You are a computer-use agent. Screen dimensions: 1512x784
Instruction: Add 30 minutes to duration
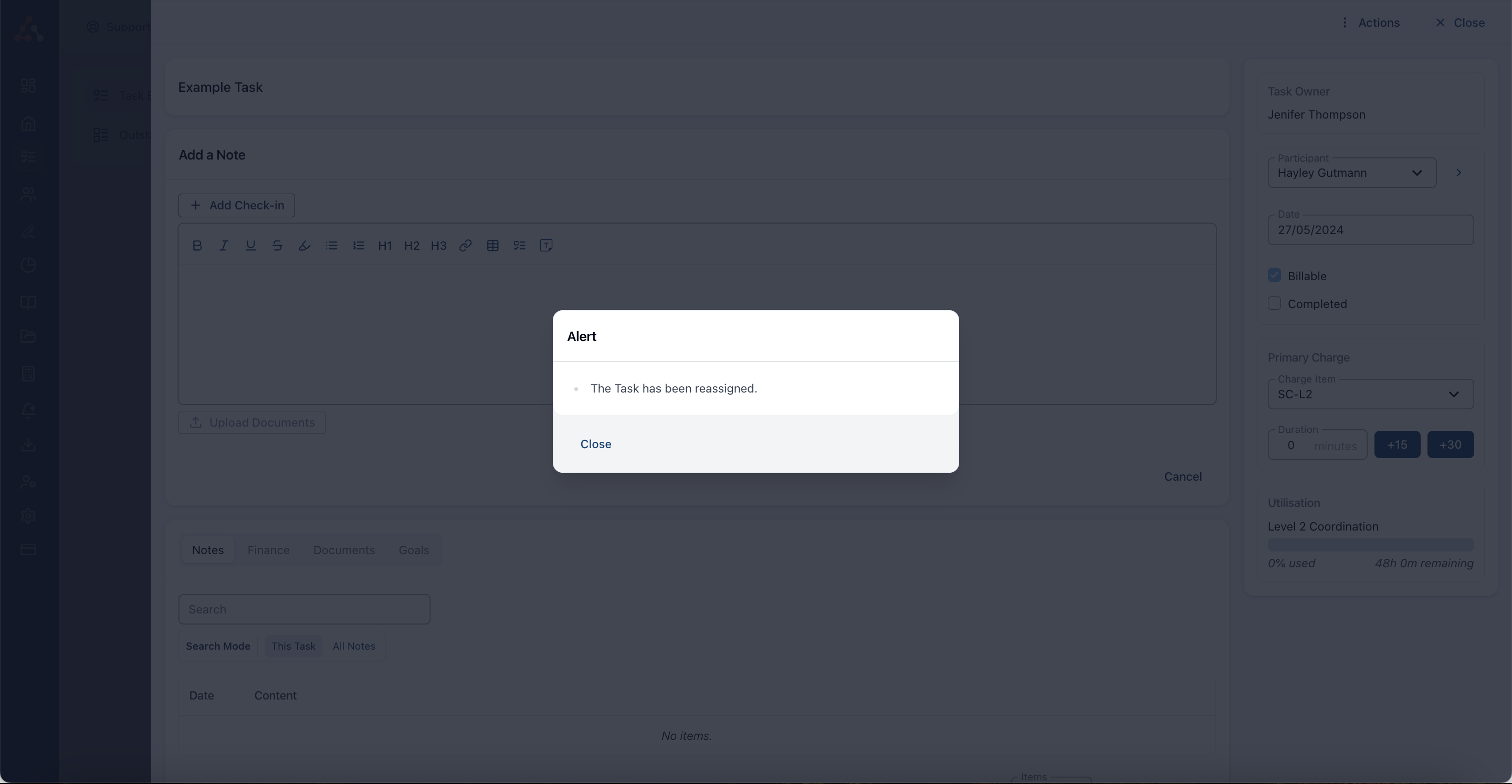click(x=1451, y=445)
